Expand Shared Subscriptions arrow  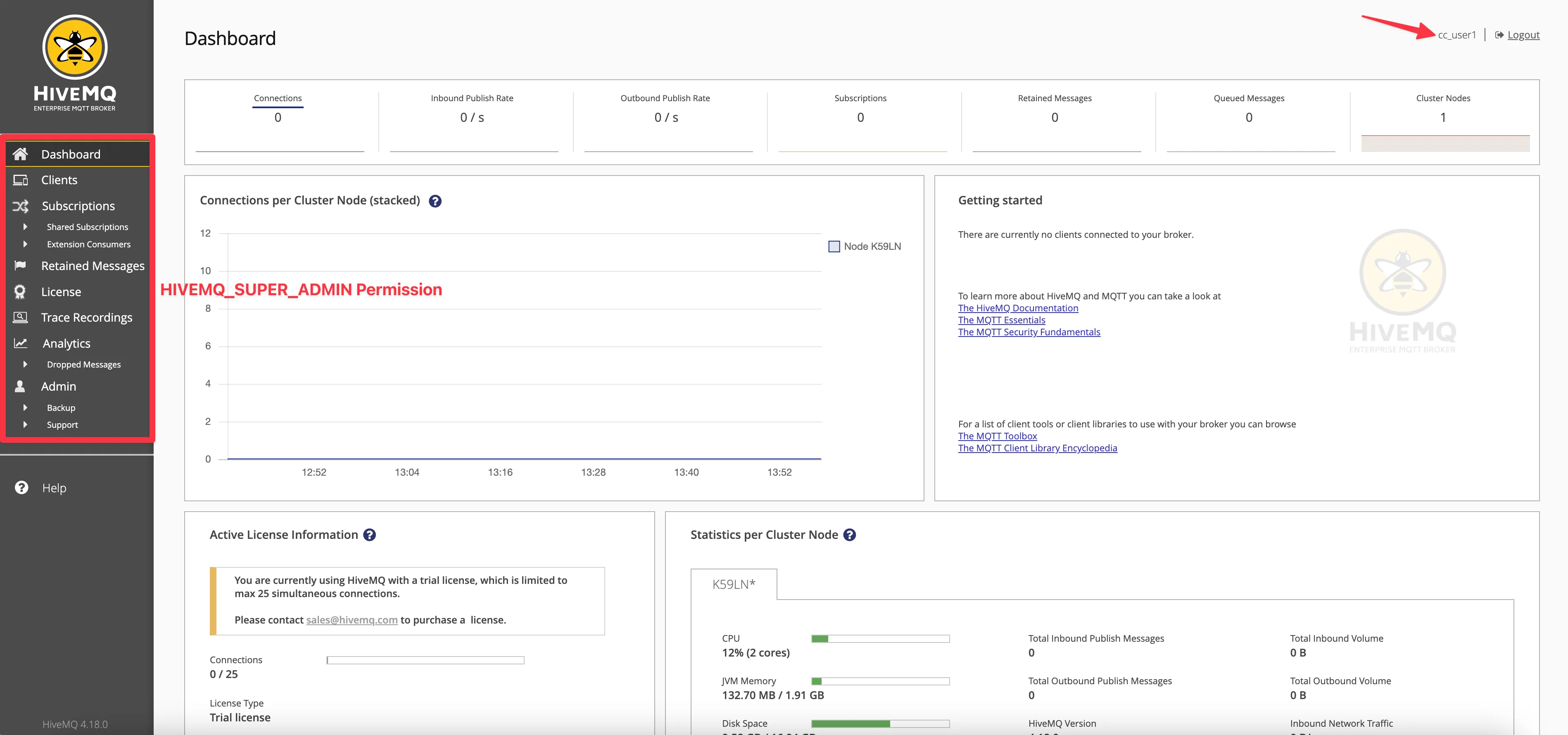pos(25,226)
